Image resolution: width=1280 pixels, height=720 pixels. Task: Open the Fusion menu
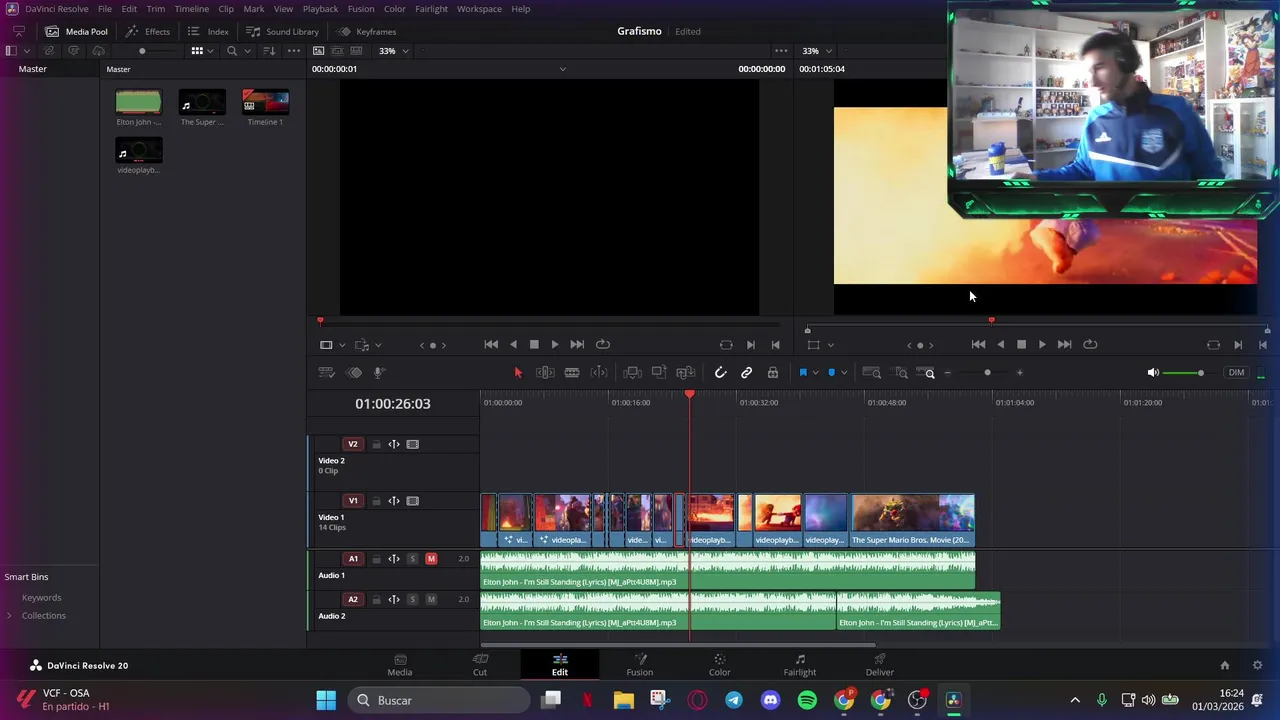pyautogui.click(x=361, y=9)
